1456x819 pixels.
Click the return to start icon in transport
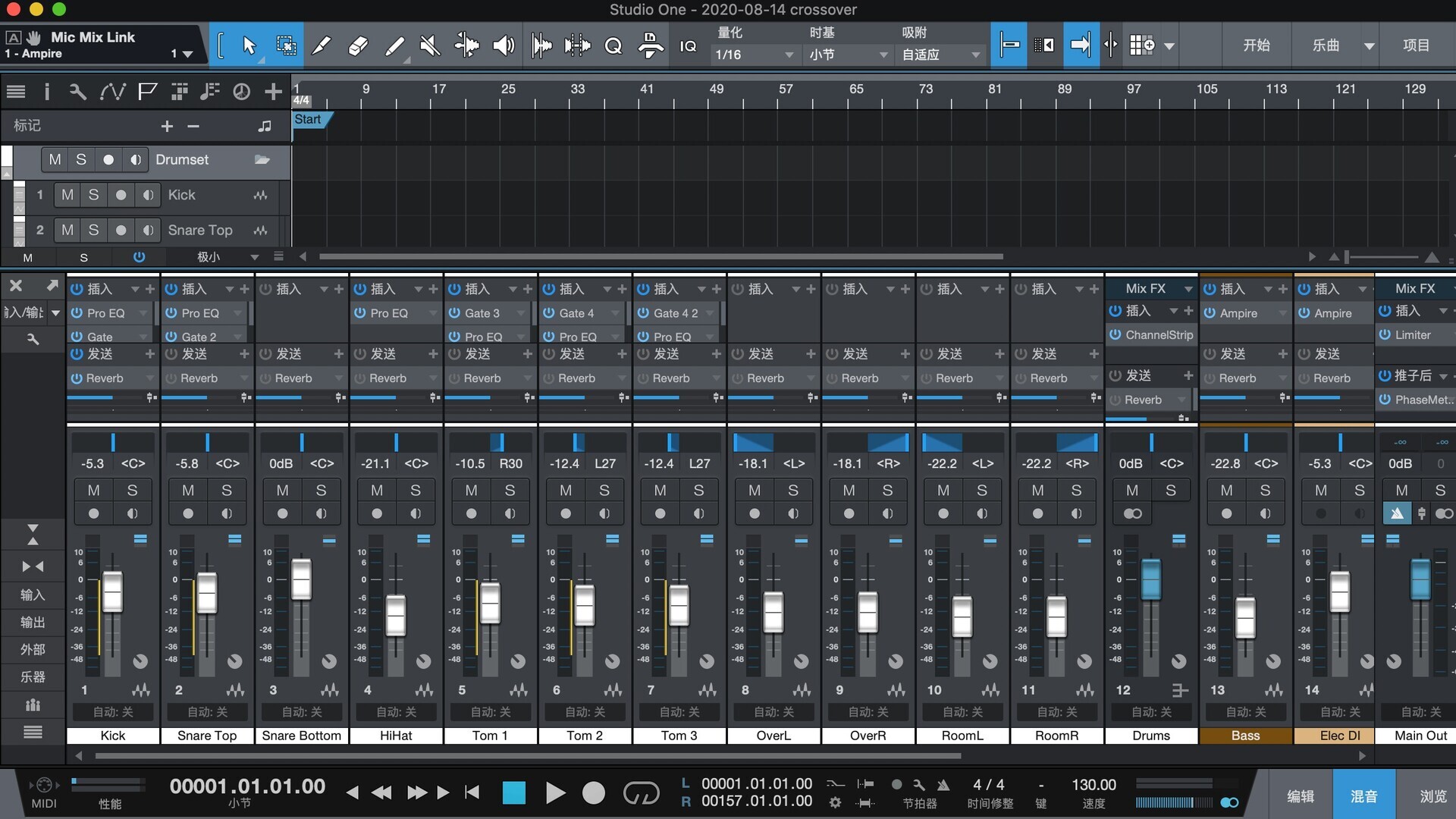pos(472,793)
